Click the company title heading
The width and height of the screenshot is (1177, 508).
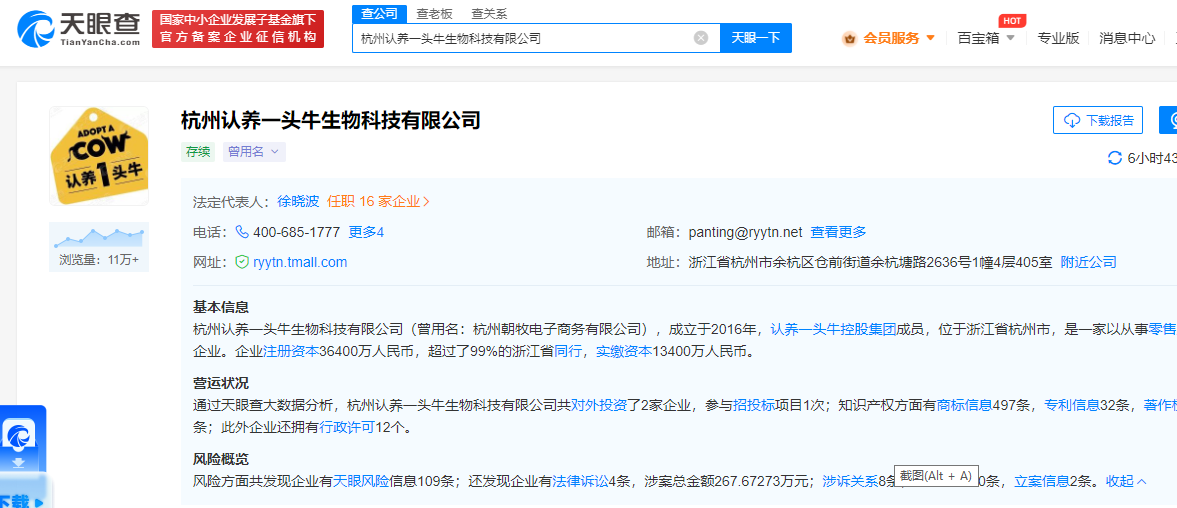[x=331, y=120]
